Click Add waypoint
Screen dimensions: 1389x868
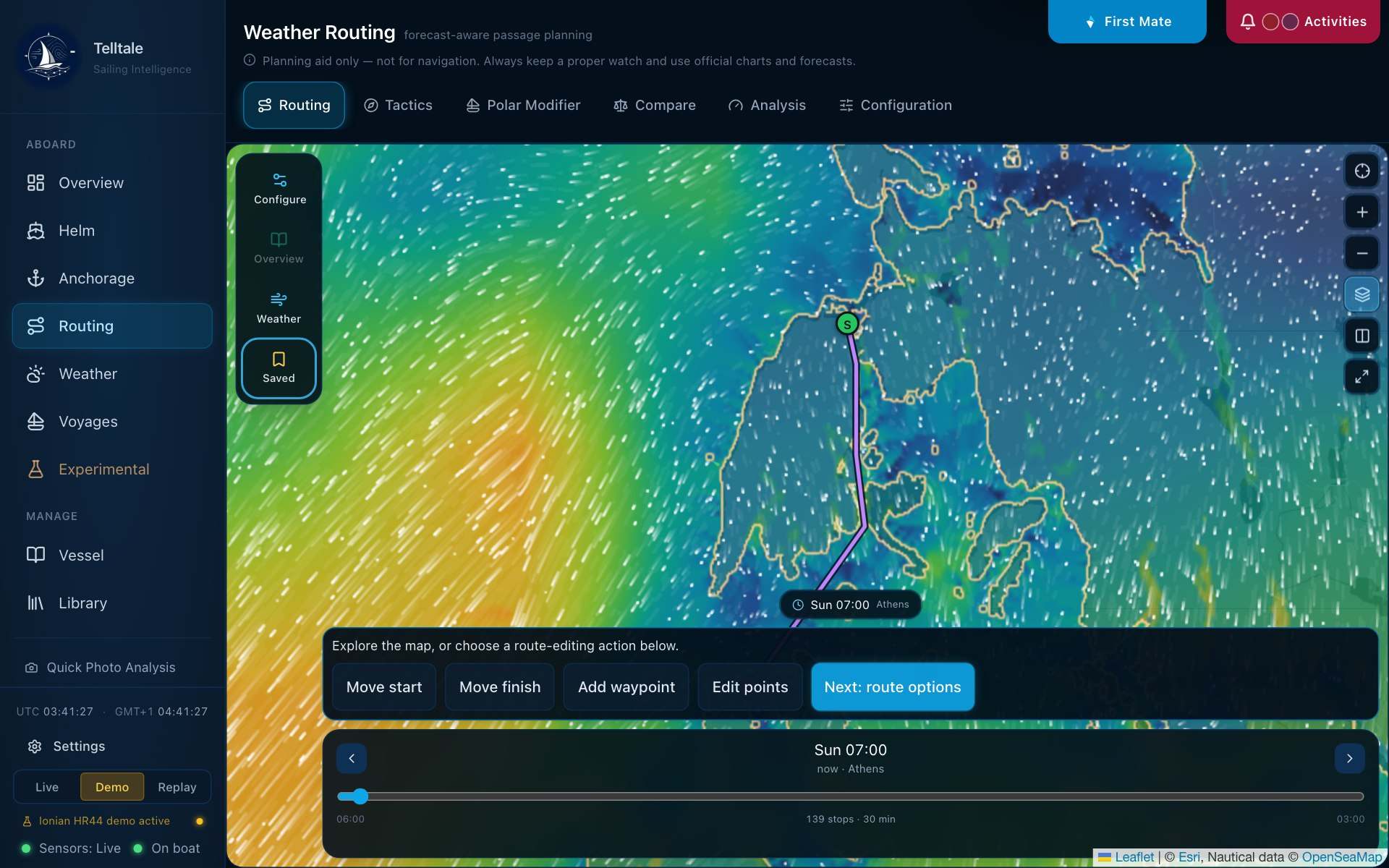[626, 687]
